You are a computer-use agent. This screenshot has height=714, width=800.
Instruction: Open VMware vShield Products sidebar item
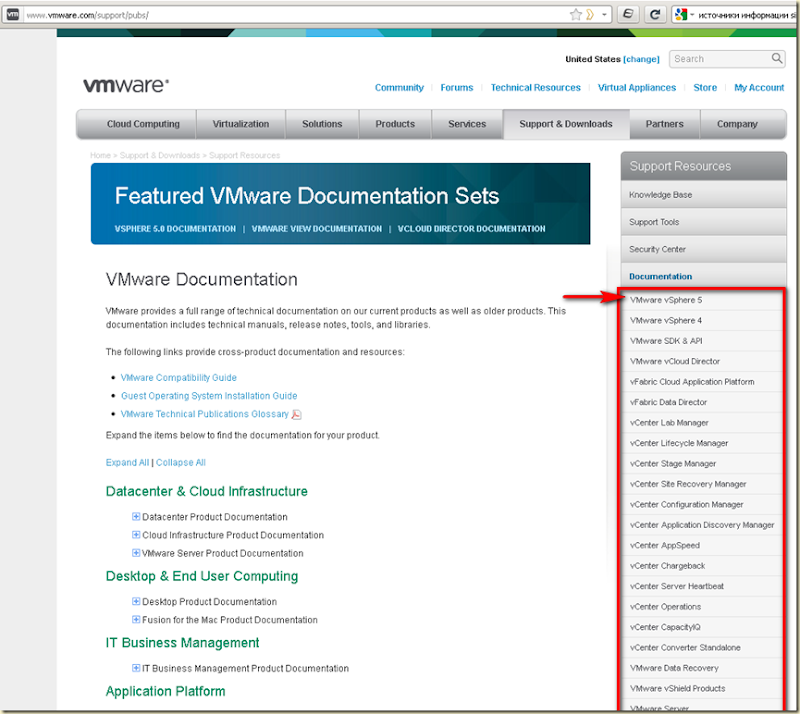[702, 688]
